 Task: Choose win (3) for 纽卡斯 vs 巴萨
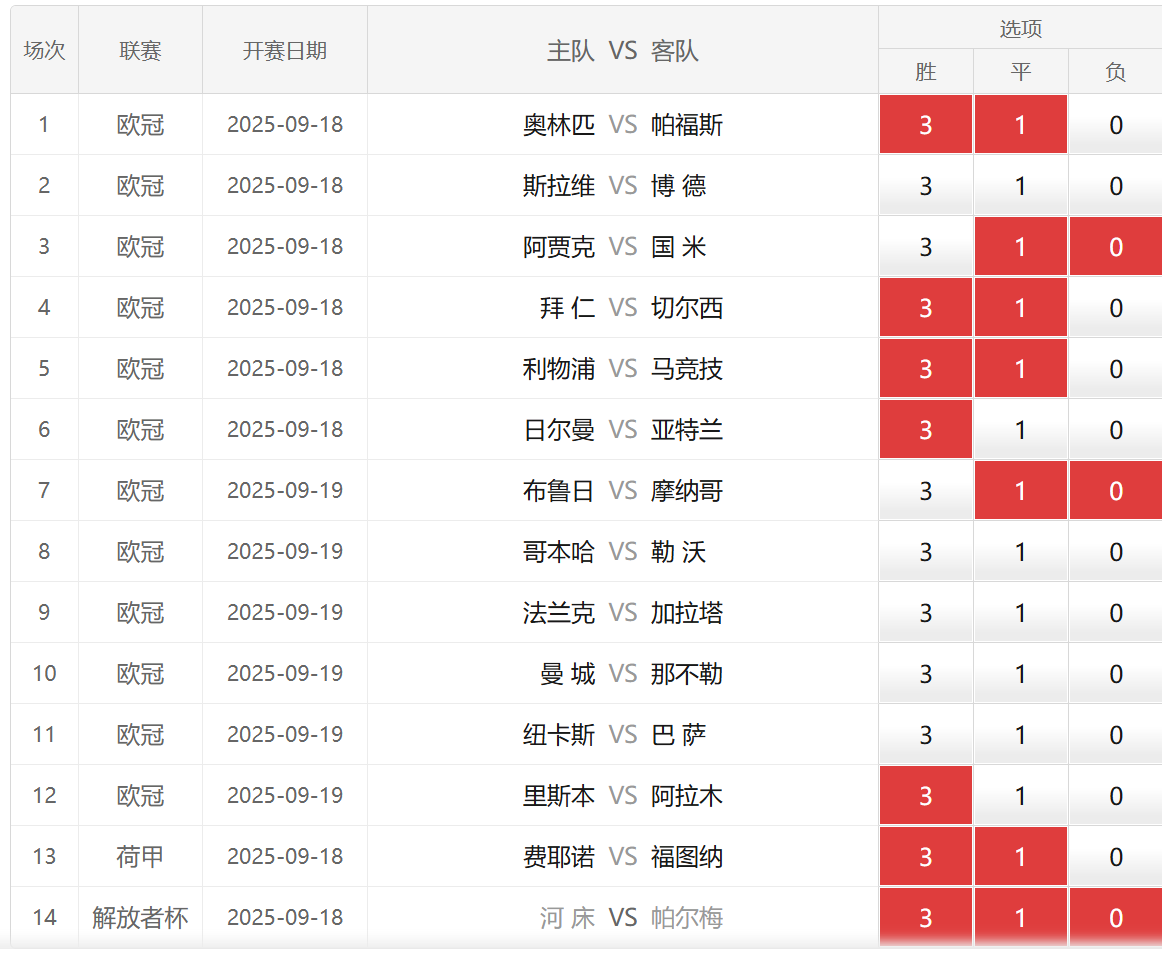point(926,735)
